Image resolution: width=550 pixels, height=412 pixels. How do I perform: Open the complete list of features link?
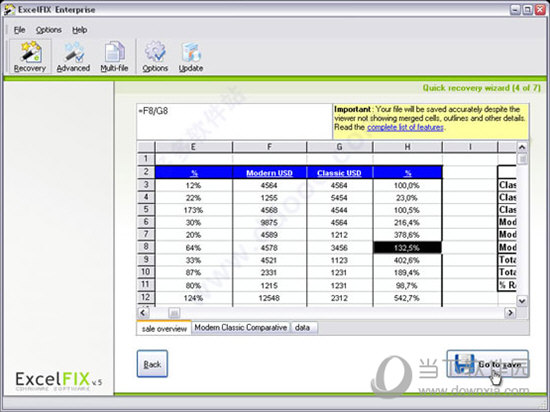click(405, 127)
